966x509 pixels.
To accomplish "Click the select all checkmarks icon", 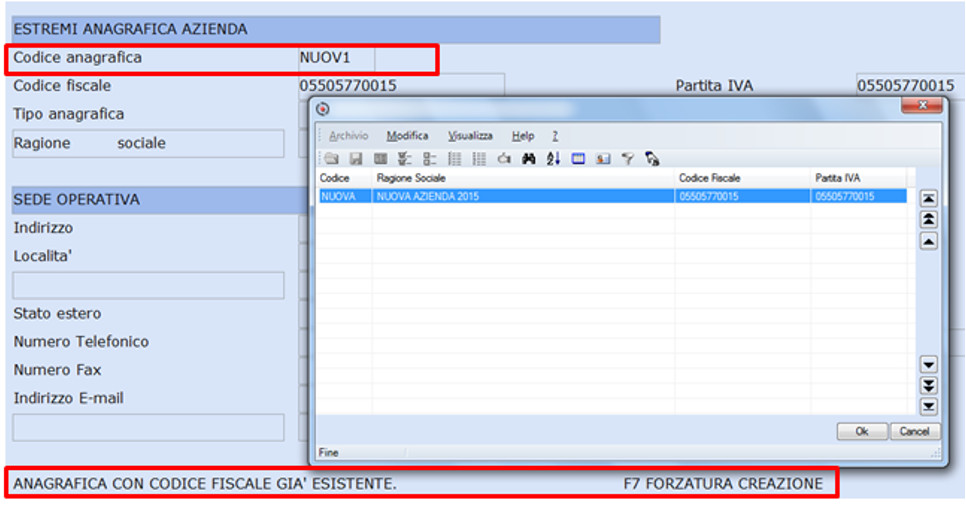I will [x=405, y=159].
